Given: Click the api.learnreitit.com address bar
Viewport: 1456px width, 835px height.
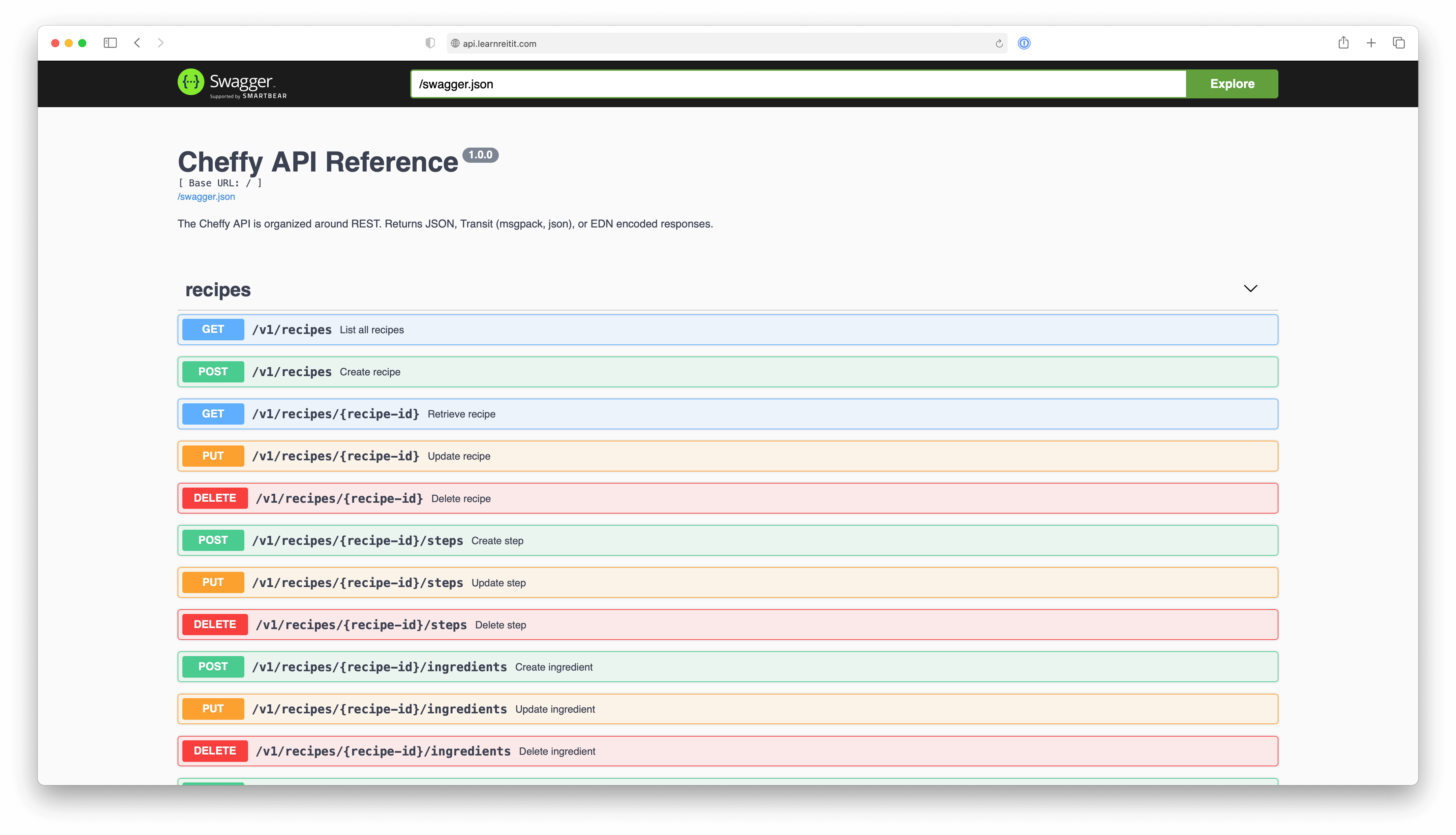Looking at the screenshot, I should [x=727, y=43].
